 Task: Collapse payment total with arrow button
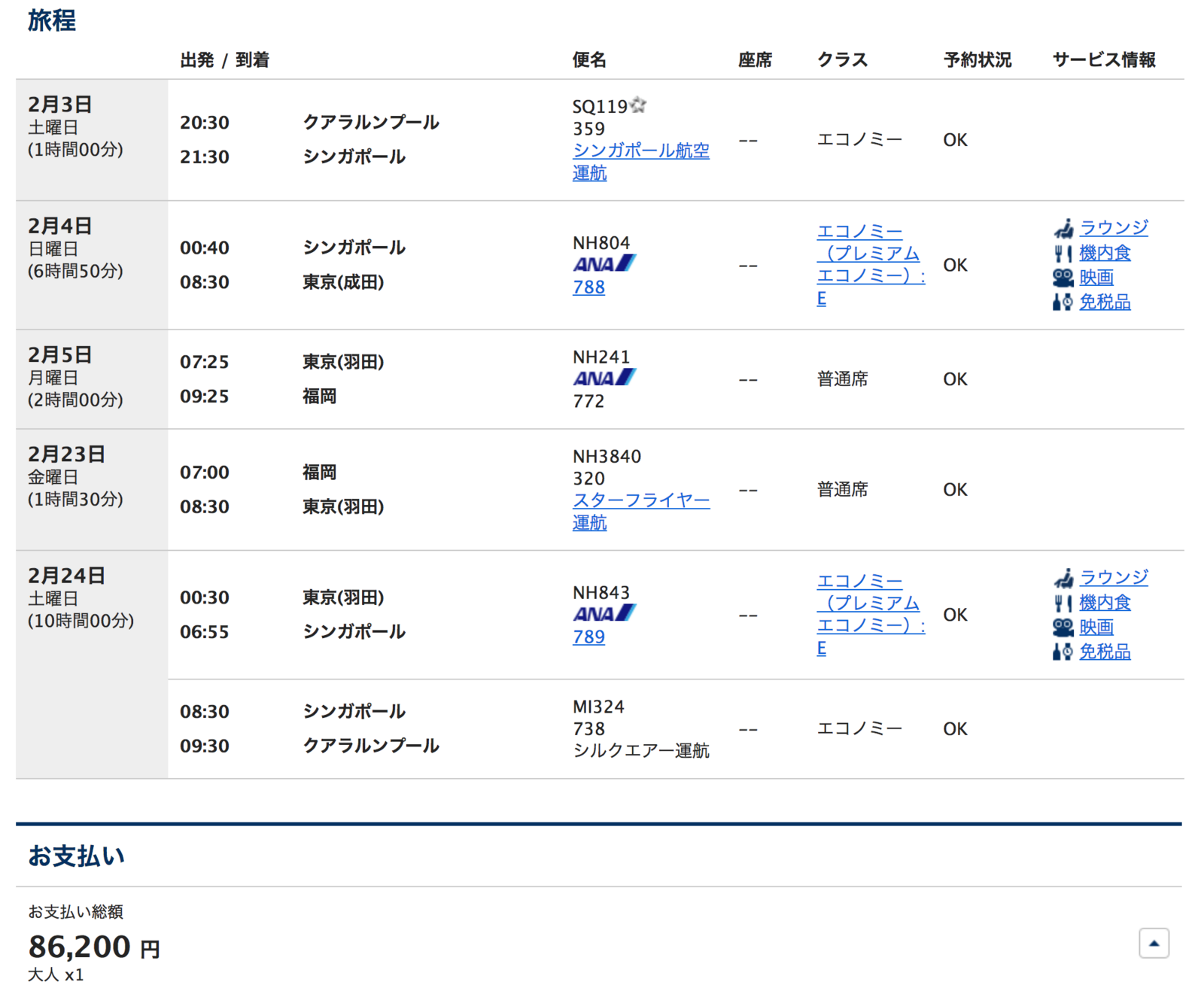[x=1154, y=943]
